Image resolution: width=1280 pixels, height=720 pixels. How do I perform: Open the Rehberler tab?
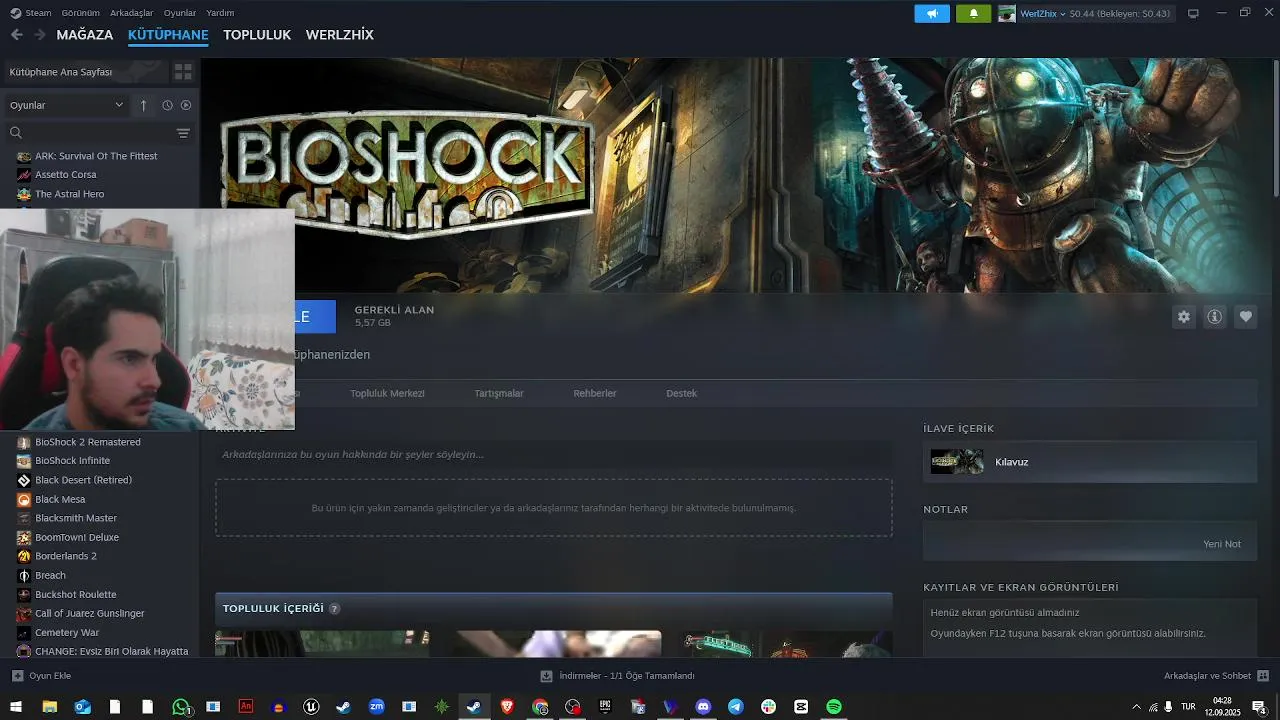click(595, 393)
